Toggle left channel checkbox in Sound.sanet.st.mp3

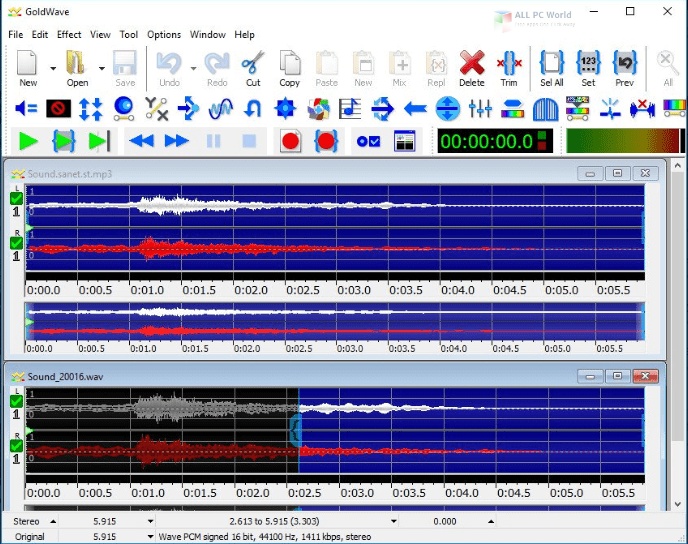coord(16,199)
